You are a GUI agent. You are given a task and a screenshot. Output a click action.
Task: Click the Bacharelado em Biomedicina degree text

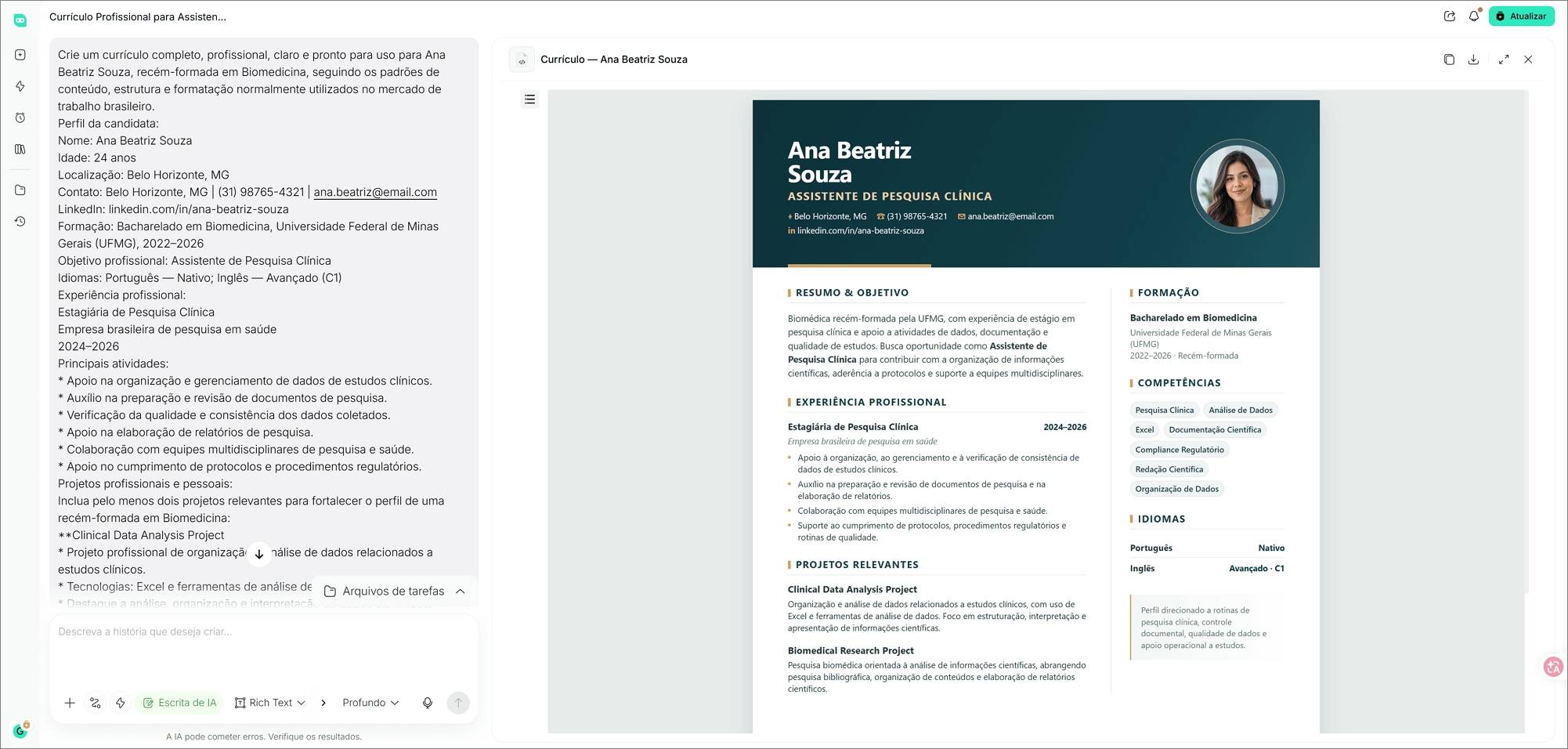(x=1194, y=318)
